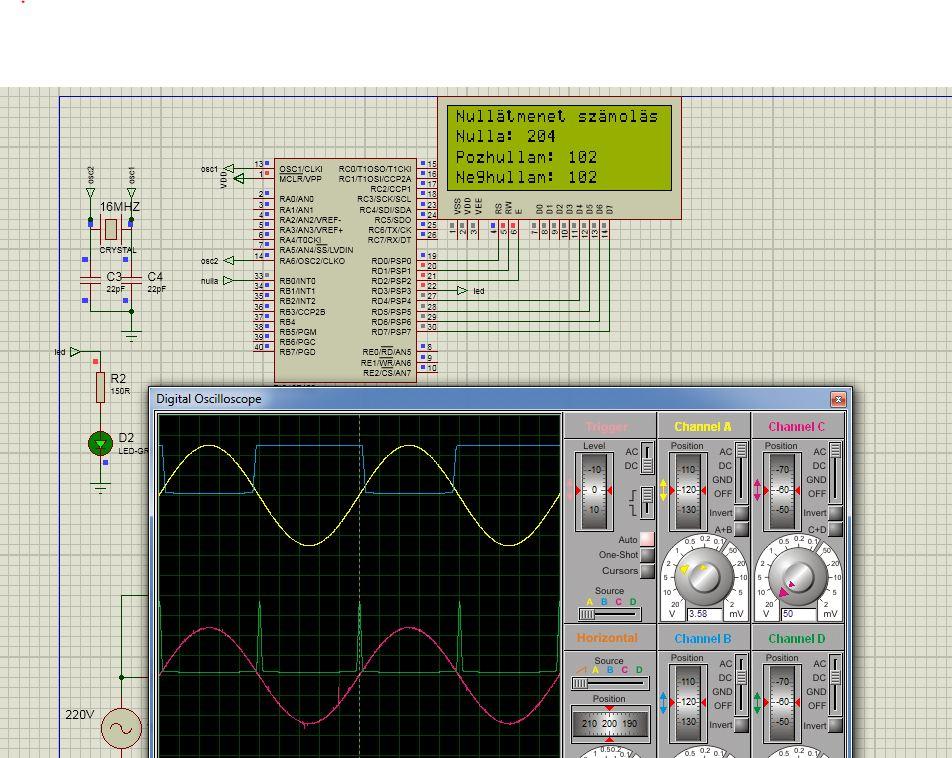The width and height of the screenshot is (952, 758).
Task: Click the RB0/INT0 pin label
Action: 298,281
